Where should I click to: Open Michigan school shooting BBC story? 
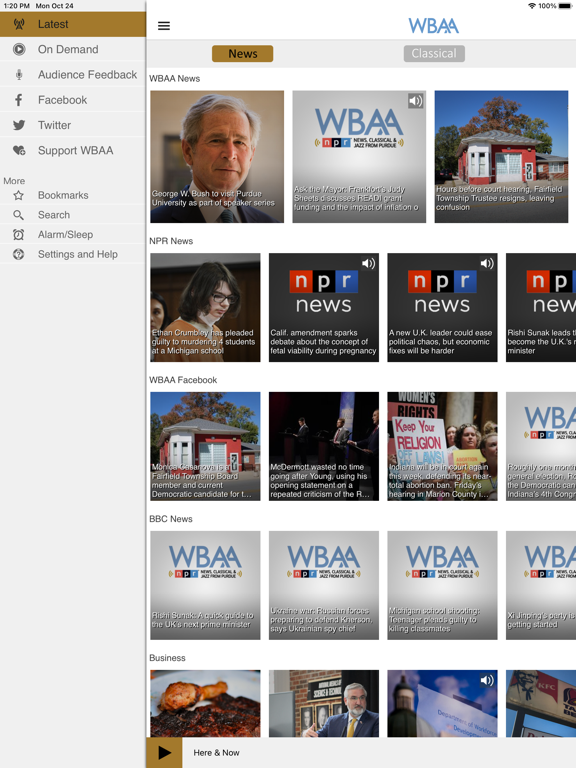pyautogui.click(x=442, y=585)
